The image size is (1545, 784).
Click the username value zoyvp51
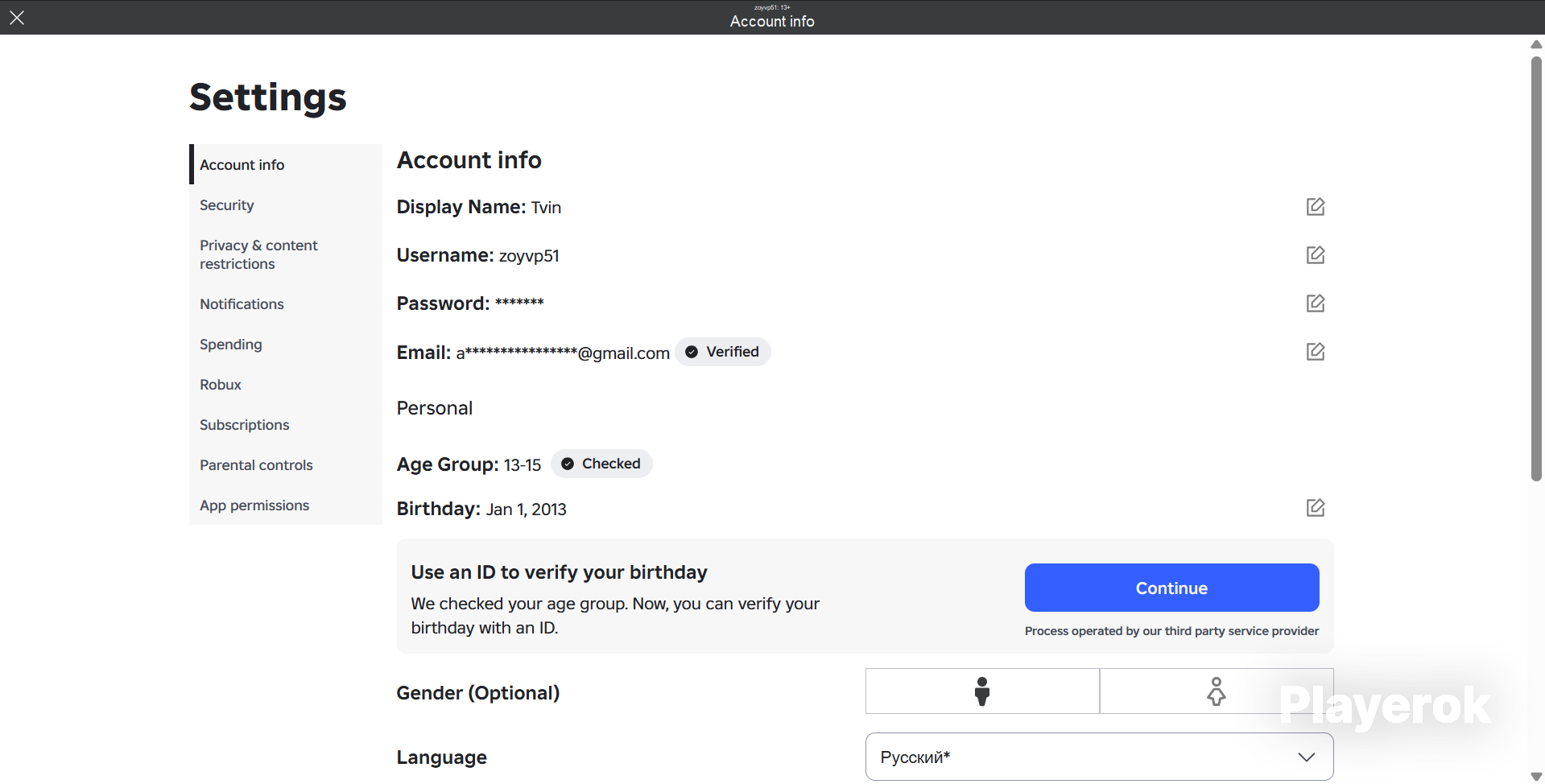[x=529, y=256]
